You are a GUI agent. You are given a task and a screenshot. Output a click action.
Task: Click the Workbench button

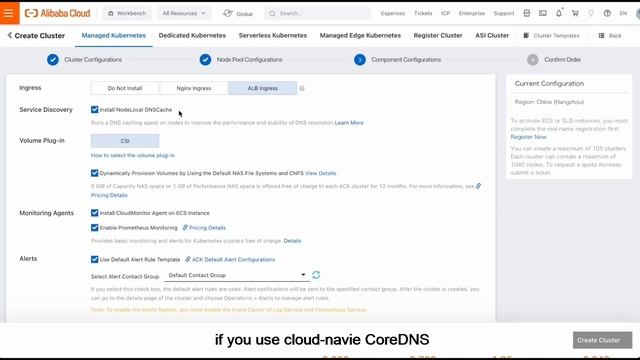point(127,13)
